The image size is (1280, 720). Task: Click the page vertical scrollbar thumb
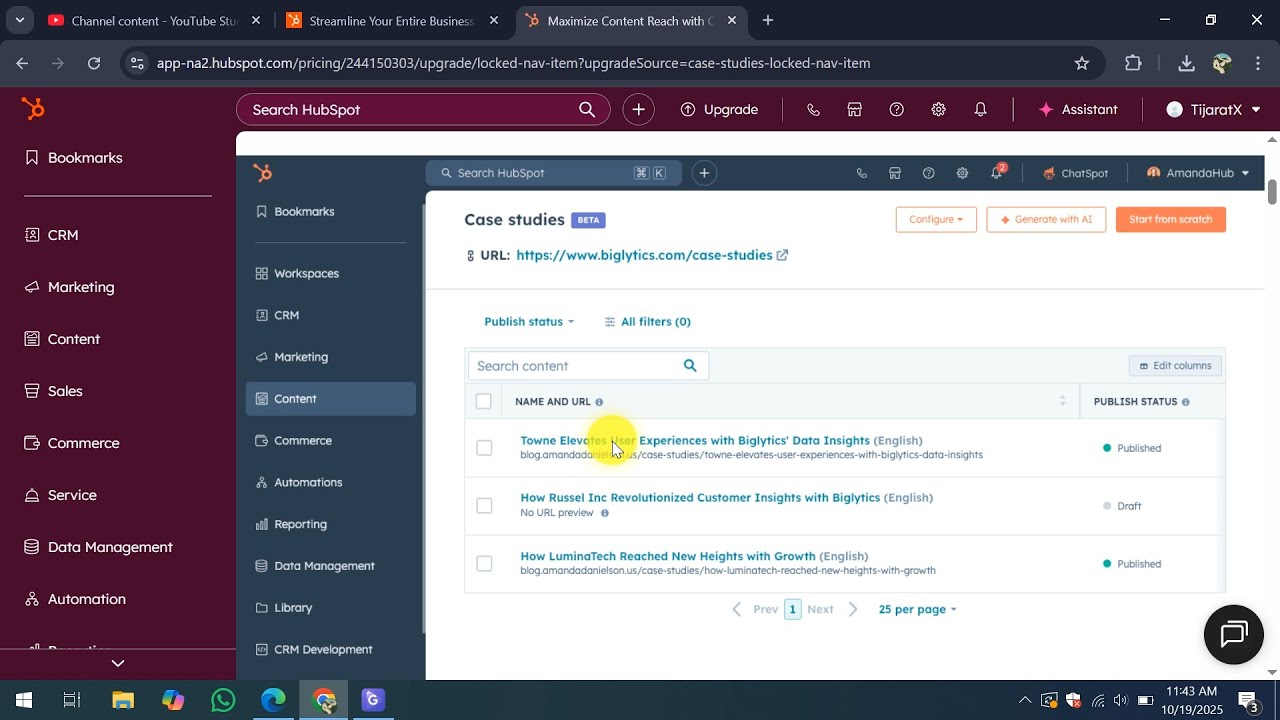pos(1272,192)
